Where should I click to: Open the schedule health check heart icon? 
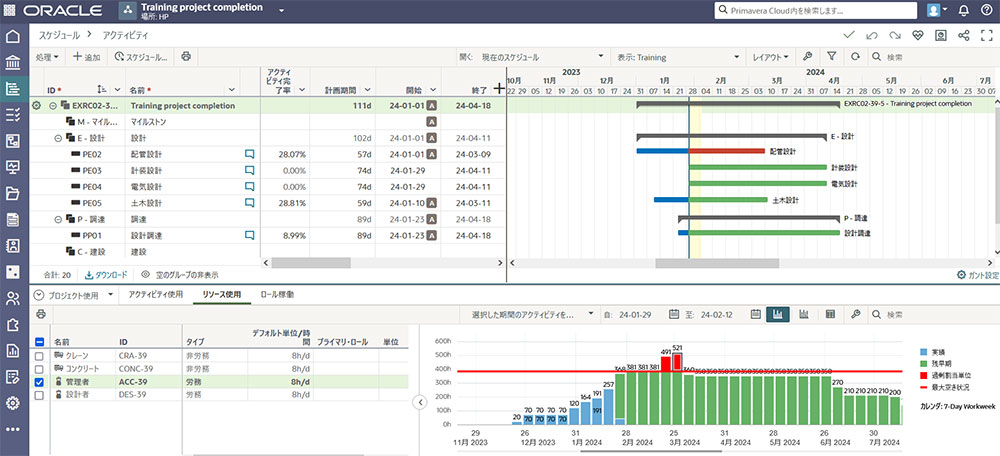[918, 36]
